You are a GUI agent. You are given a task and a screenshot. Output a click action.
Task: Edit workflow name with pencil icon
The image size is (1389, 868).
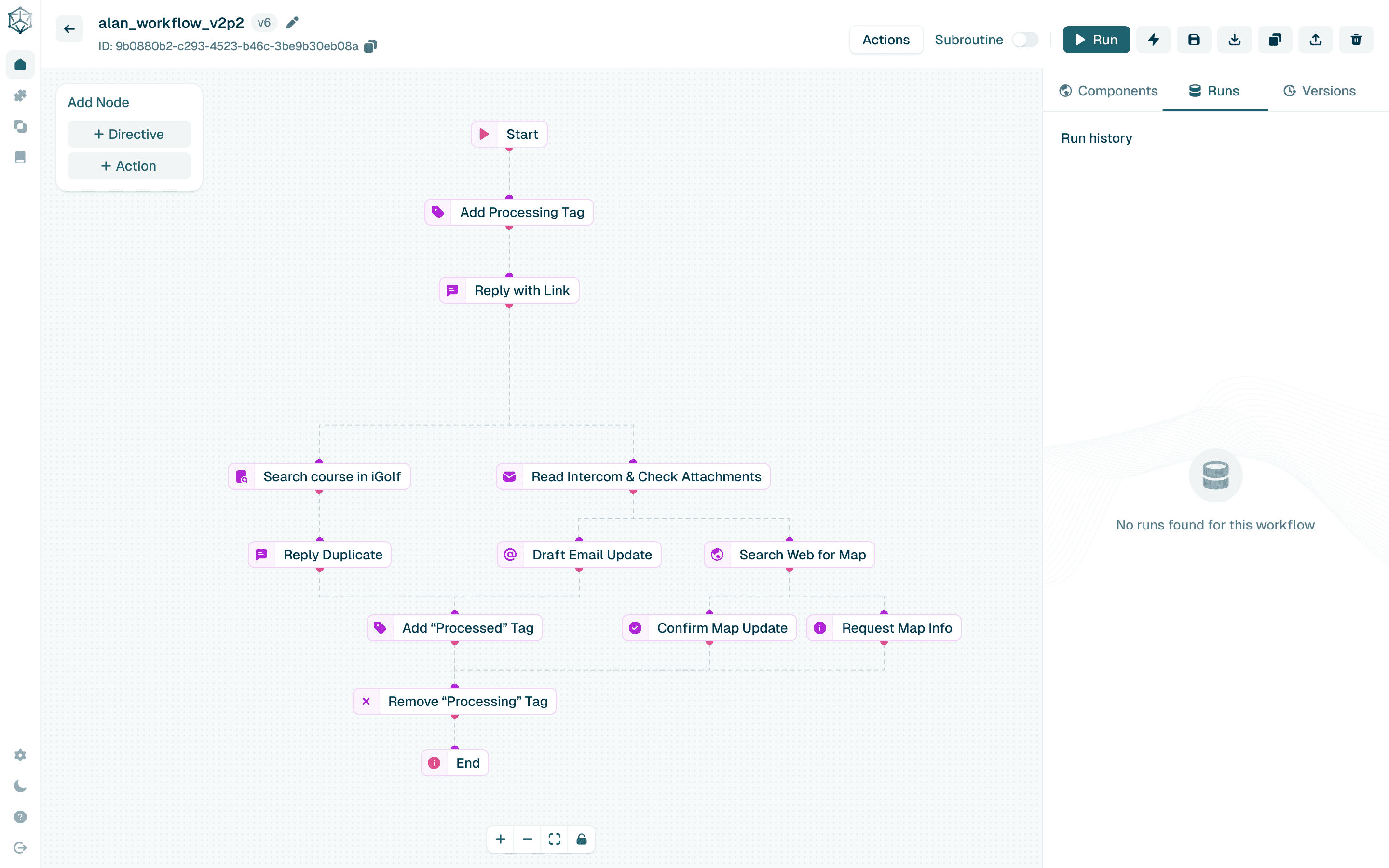click(x=292, y=22)
